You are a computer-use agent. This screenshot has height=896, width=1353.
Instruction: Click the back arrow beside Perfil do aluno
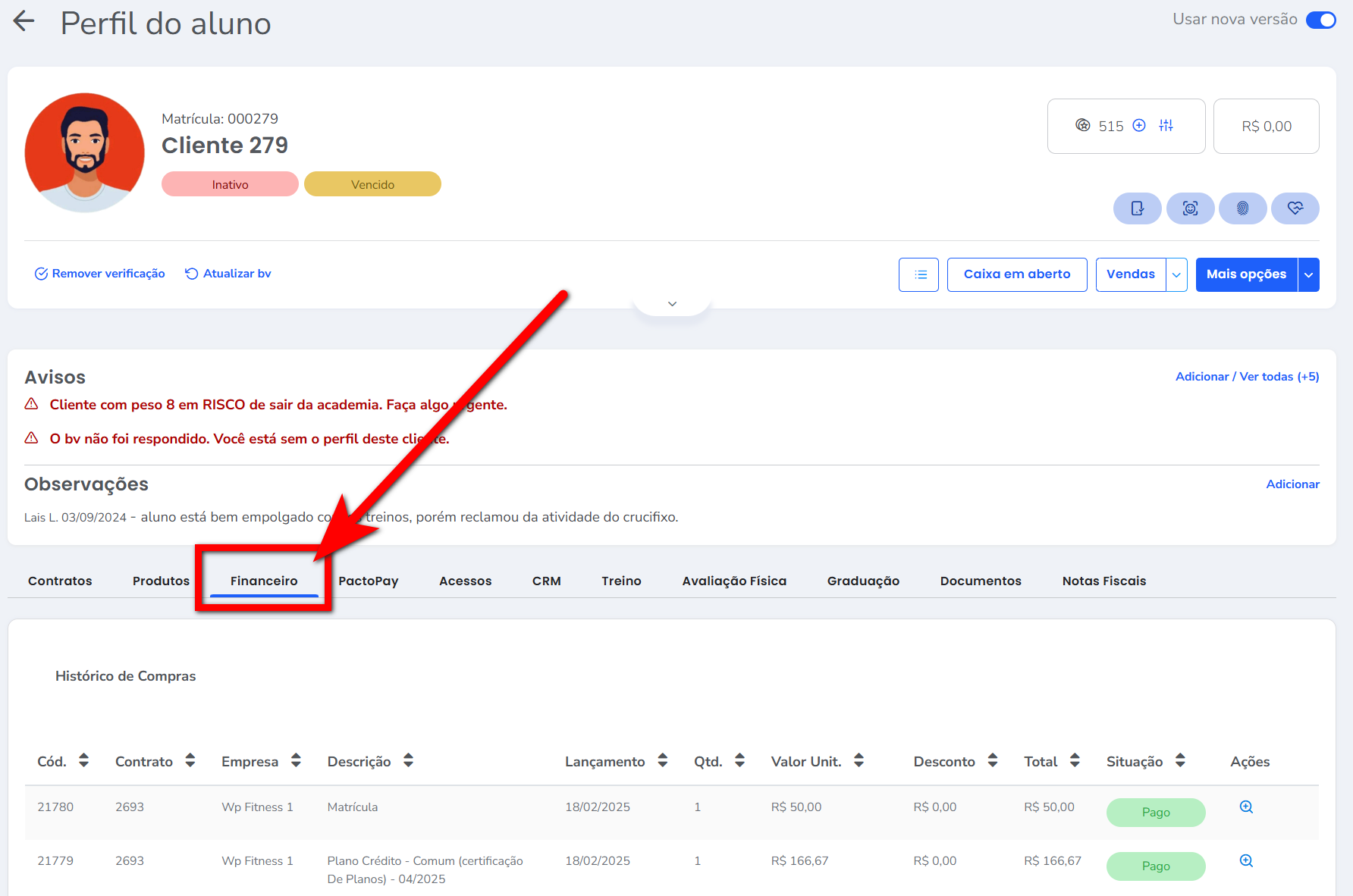pyautogui.click(x=24, y=21)
